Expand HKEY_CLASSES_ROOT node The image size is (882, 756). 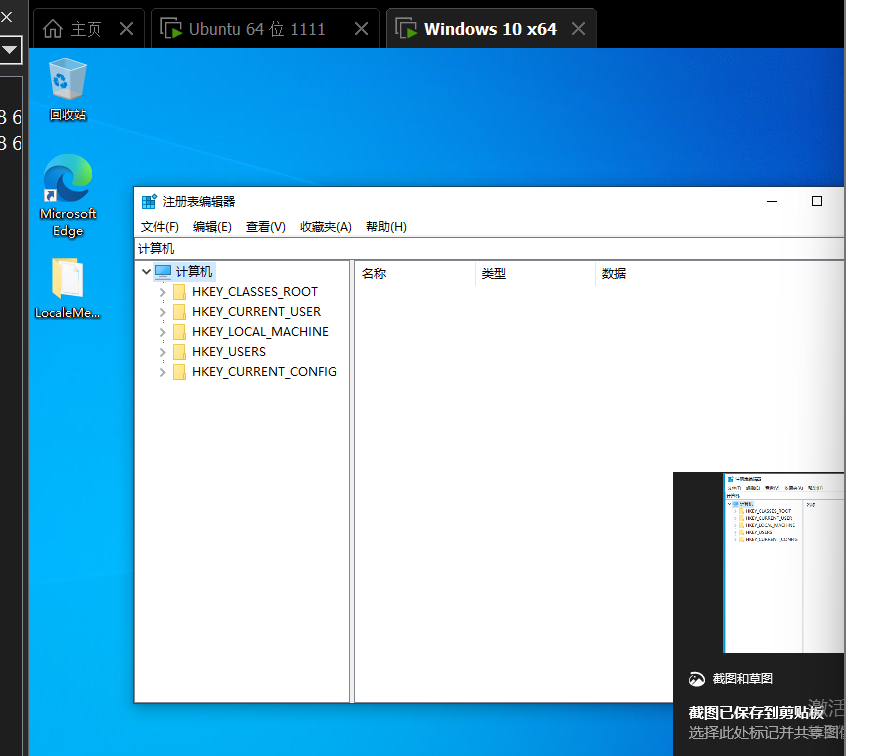[x=163, y=292]
